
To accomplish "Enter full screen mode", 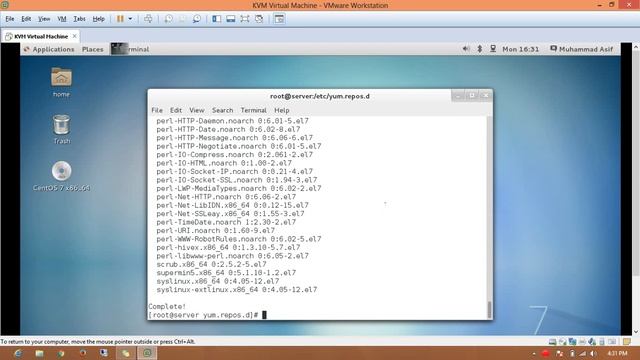I will coord(244,19).
